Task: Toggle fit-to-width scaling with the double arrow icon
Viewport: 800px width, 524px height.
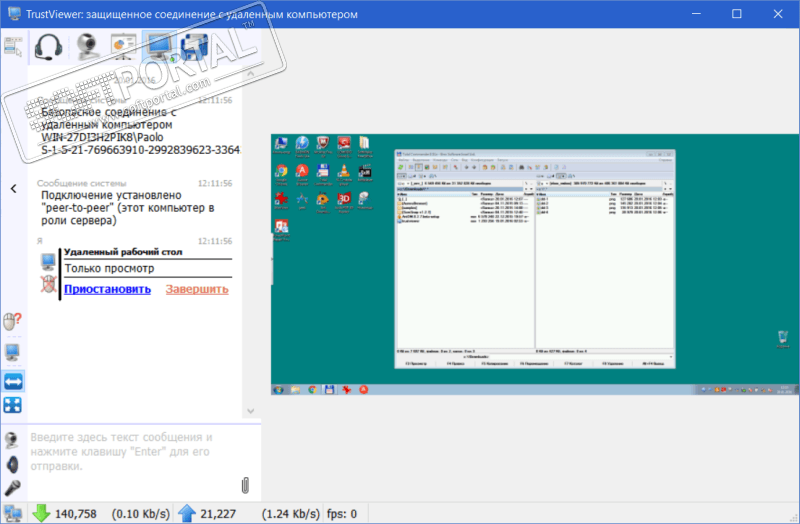Action: (13, 381)
